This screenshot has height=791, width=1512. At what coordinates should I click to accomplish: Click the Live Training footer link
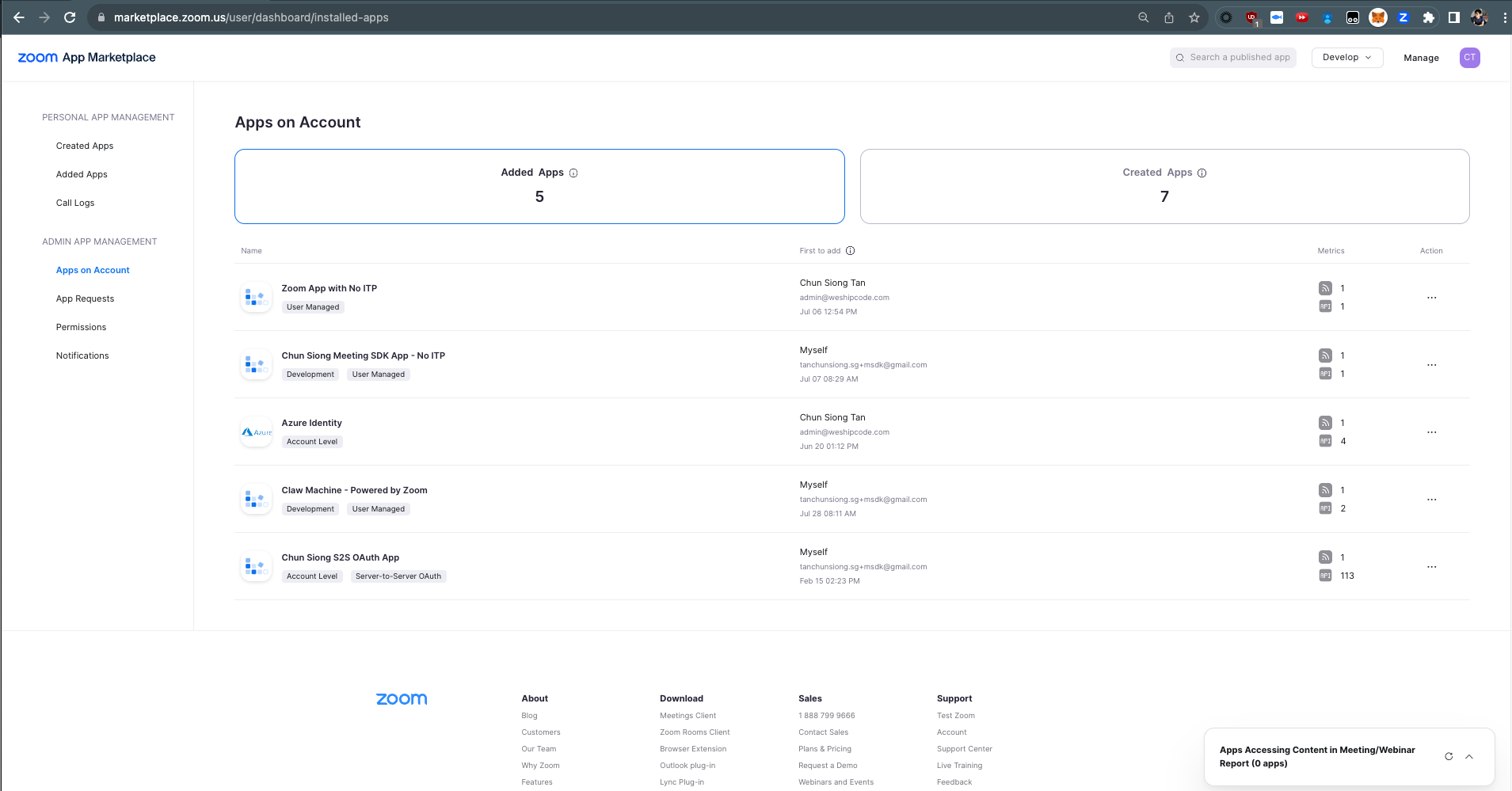[959, 766]
